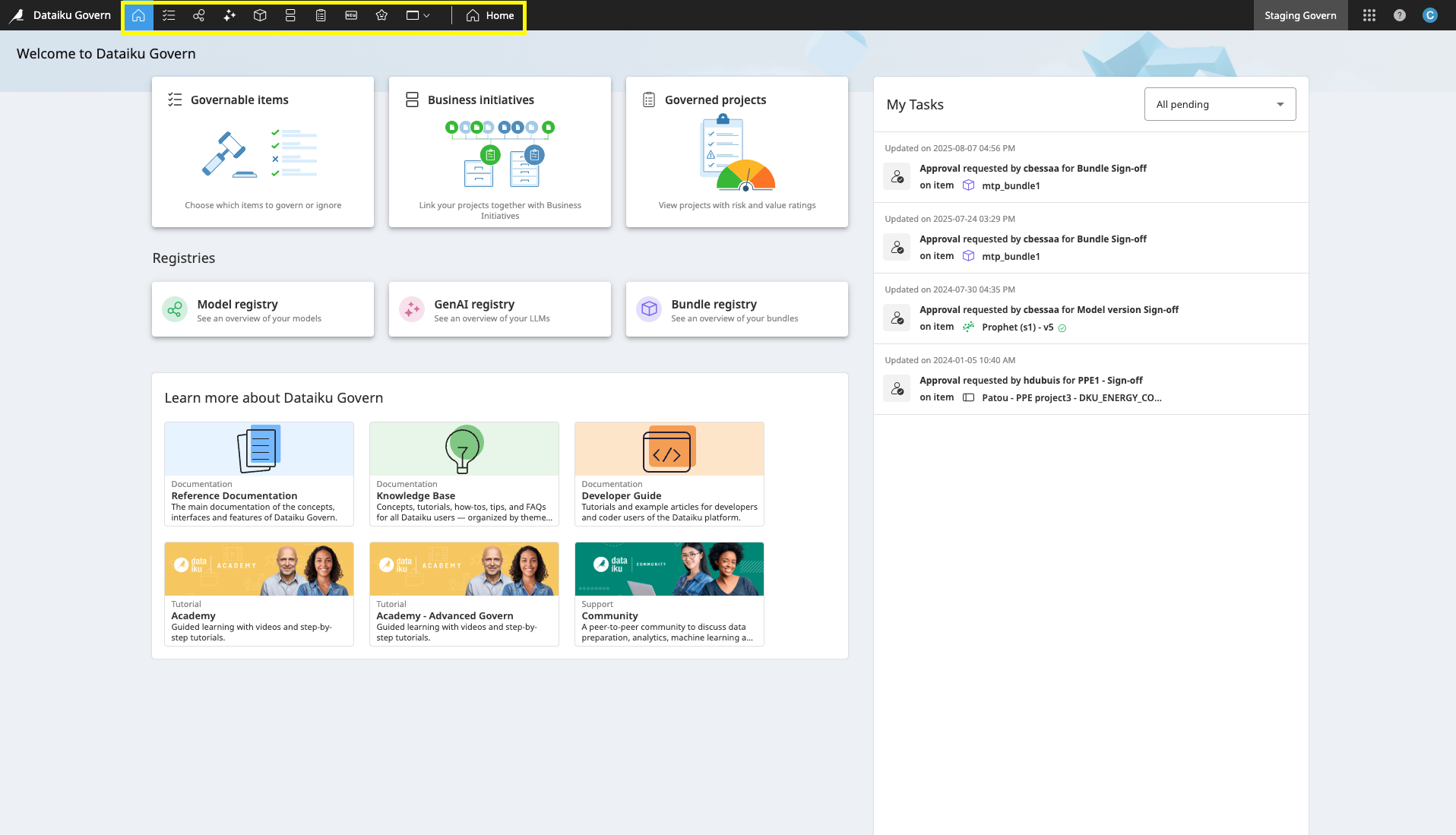This screenshot has height=835, width=1456.
Task: Expand the All pending tasks filter dropdown
Action: 1219,104
